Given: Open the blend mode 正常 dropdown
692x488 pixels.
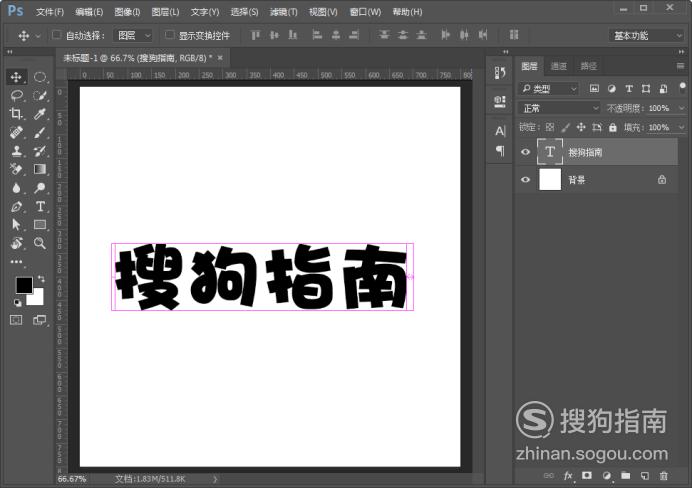Looking at the screenshot, I should tap(559, 108).
